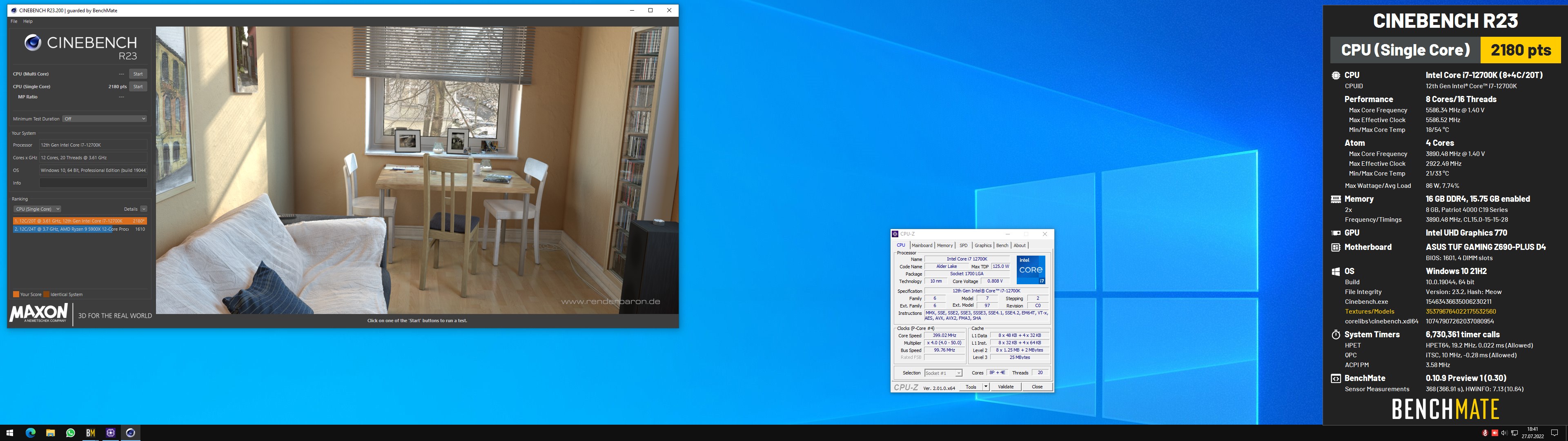The image size is (1568, 441).
Task: Open the volume control in system tray
Action: click(1504, 433)
